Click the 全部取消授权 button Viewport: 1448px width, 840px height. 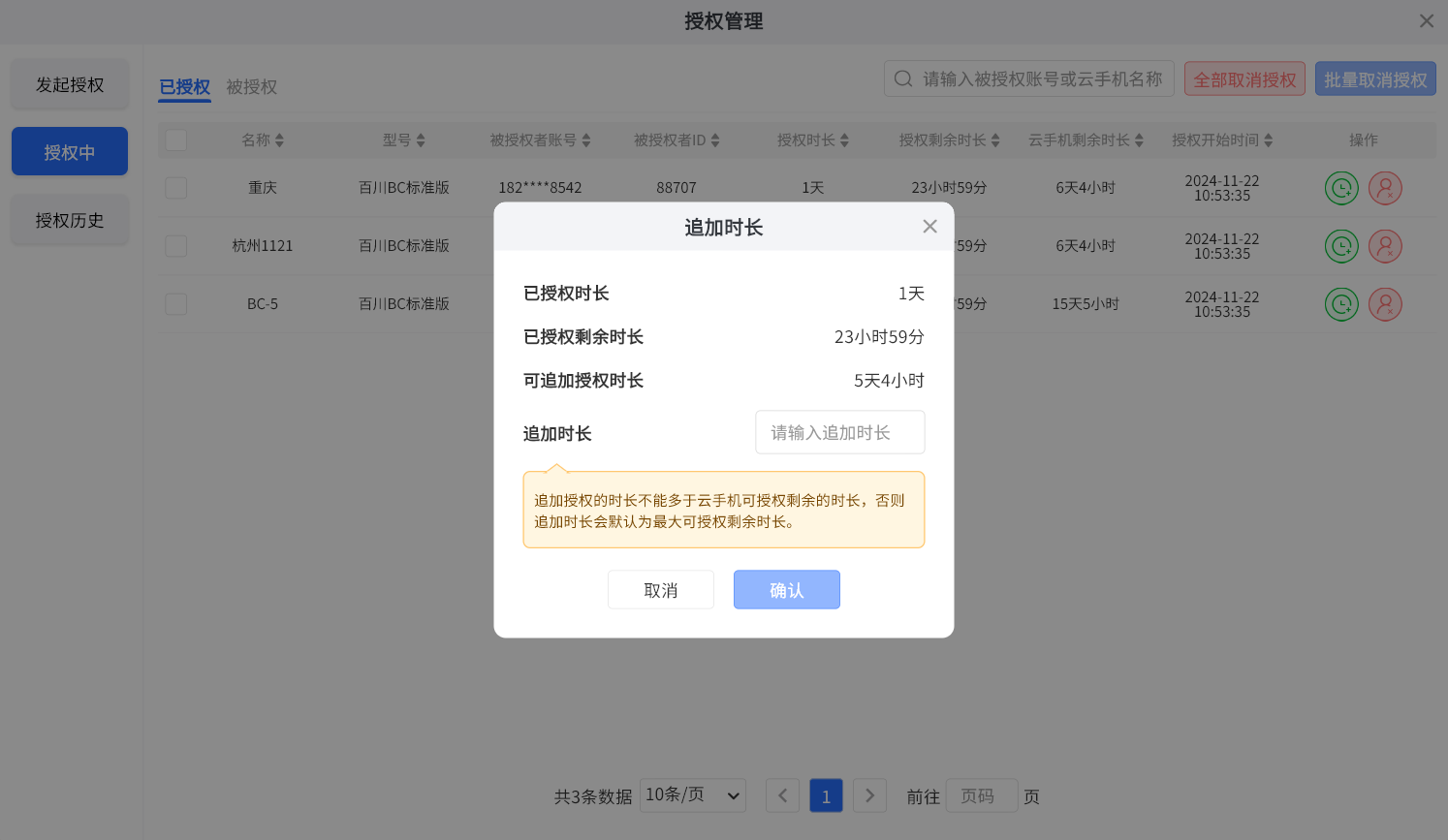tap(1244, 78)
